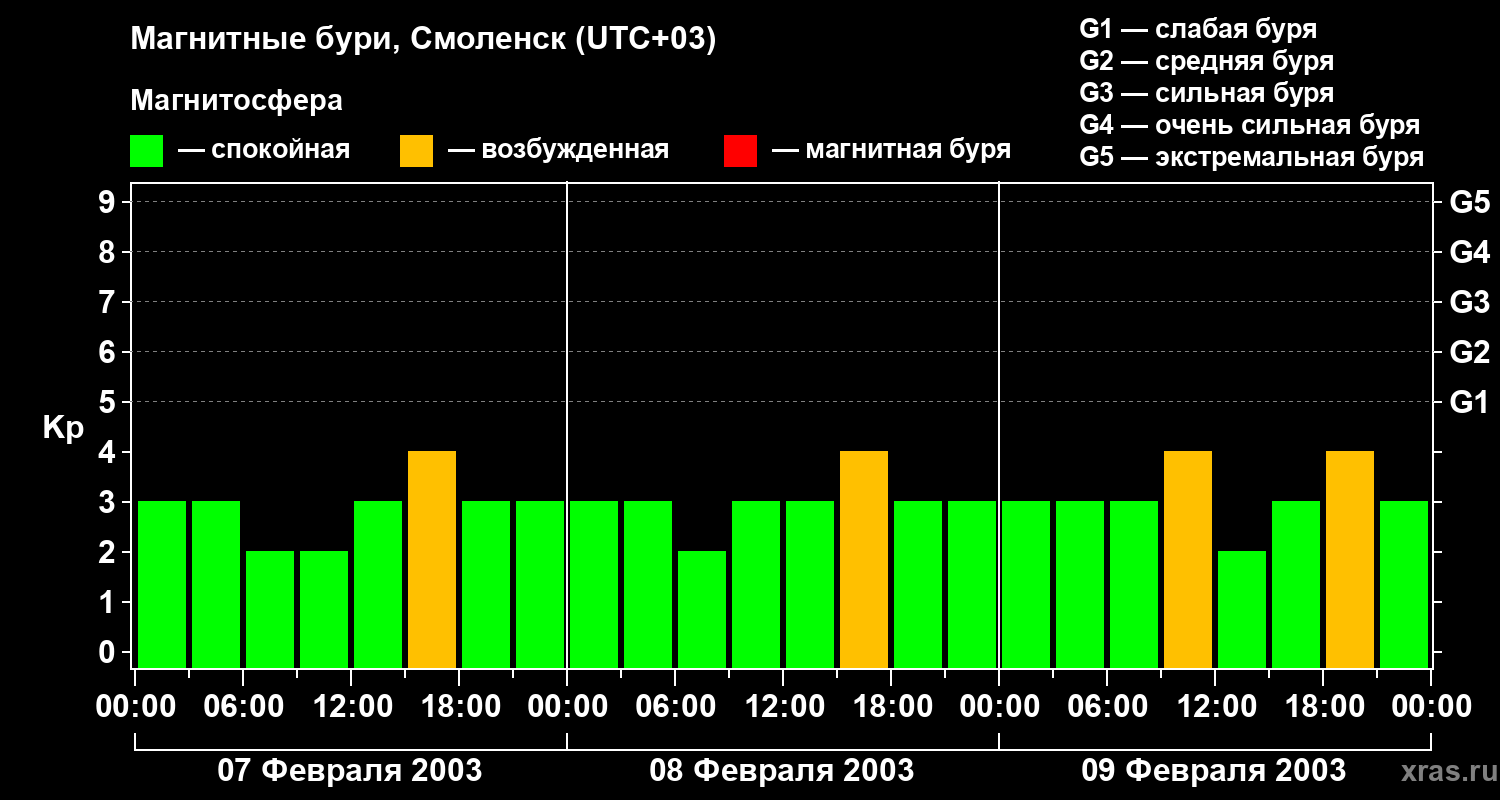Click the orange возбужденная legend swatch
This screenshot has width=1500, height=800.
click(x=416, y=151)
